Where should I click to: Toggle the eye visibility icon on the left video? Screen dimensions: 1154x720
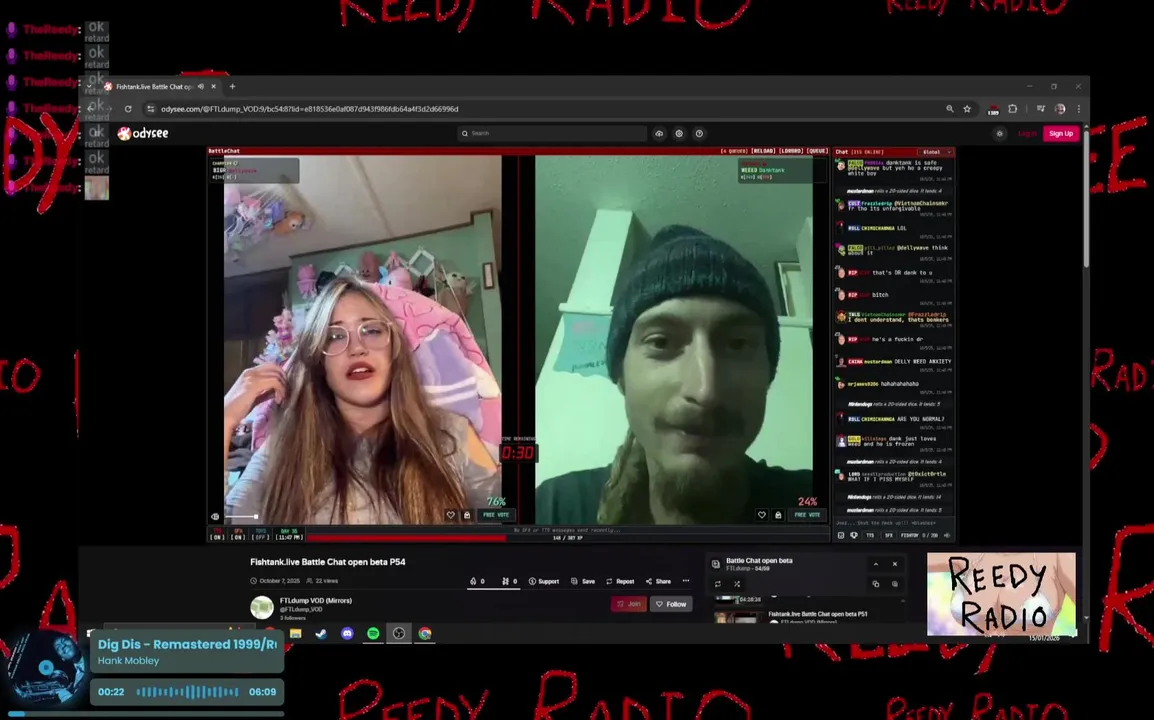pyautogui.click(x=215, y=517)
